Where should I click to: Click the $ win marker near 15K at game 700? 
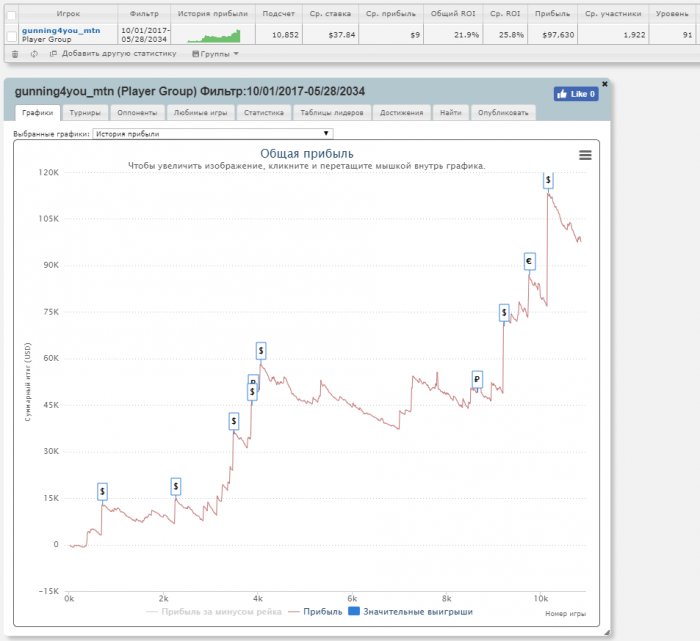[102, 491]
